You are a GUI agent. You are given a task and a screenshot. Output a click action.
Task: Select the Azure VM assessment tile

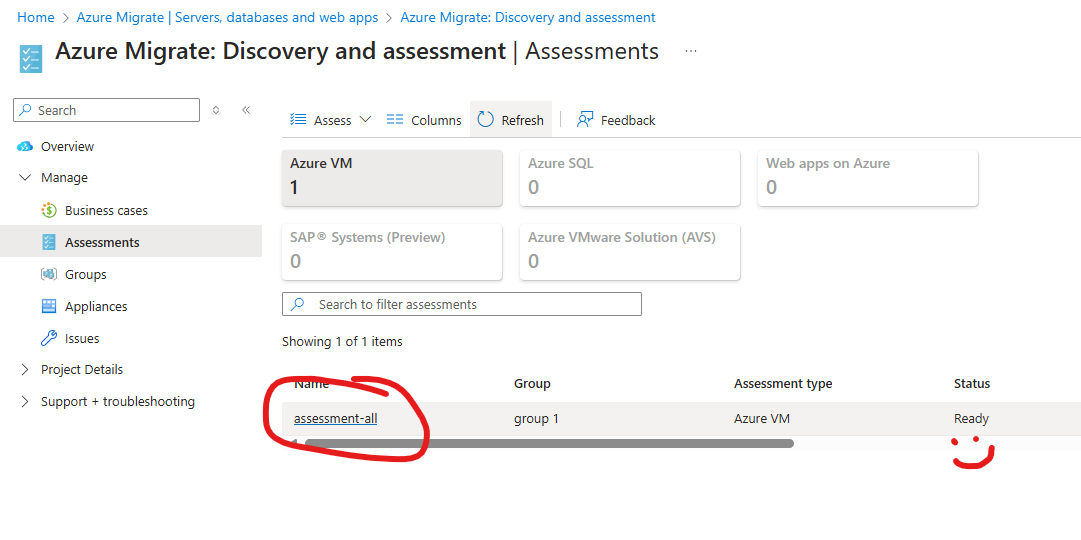(392, 177)
